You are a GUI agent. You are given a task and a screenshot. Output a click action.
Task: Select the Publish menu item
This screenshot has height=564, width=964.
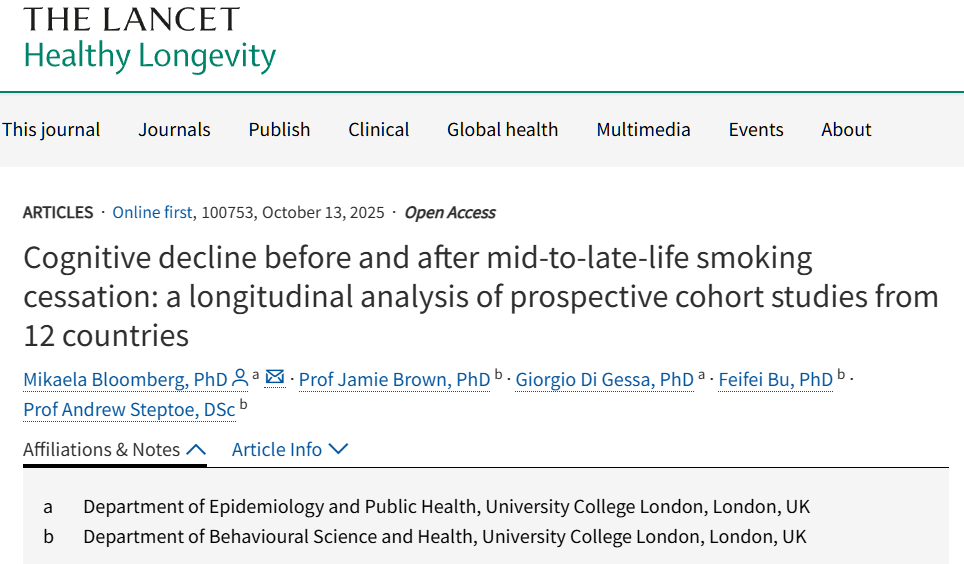(279, 130)
